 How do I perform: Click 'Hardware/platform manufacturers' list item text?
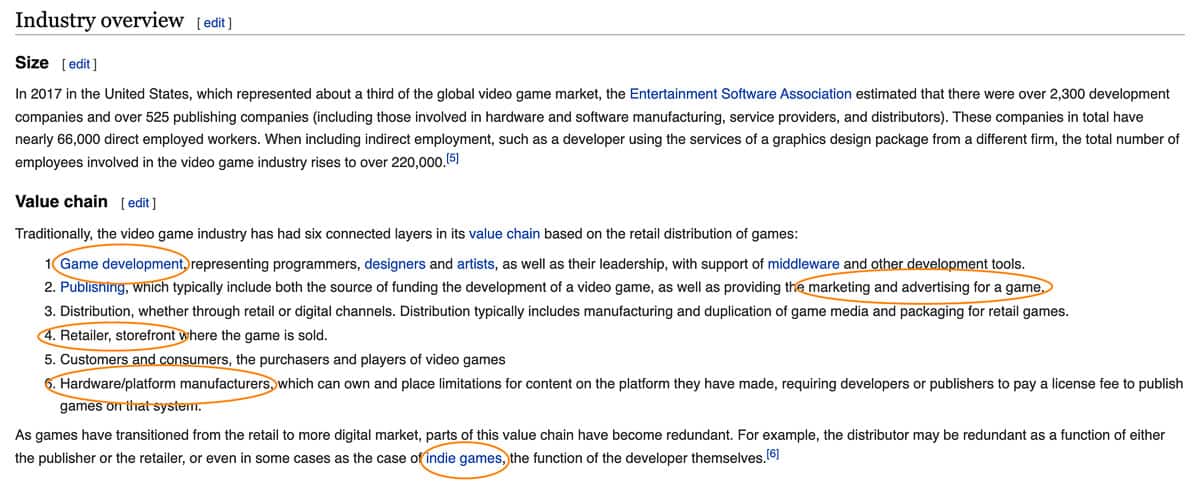click(x=166, y=383)
